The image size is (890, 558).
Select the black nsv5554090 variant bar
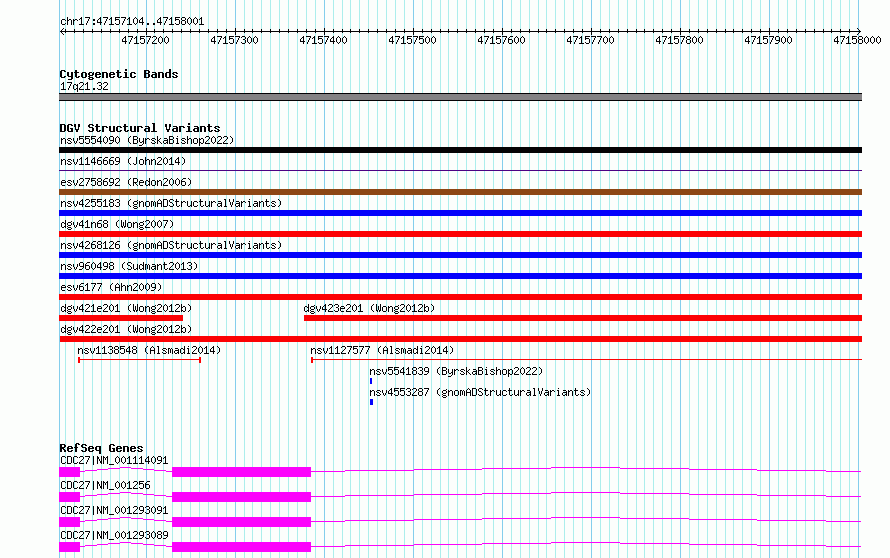pyautogui.click(x=460, y=150)
